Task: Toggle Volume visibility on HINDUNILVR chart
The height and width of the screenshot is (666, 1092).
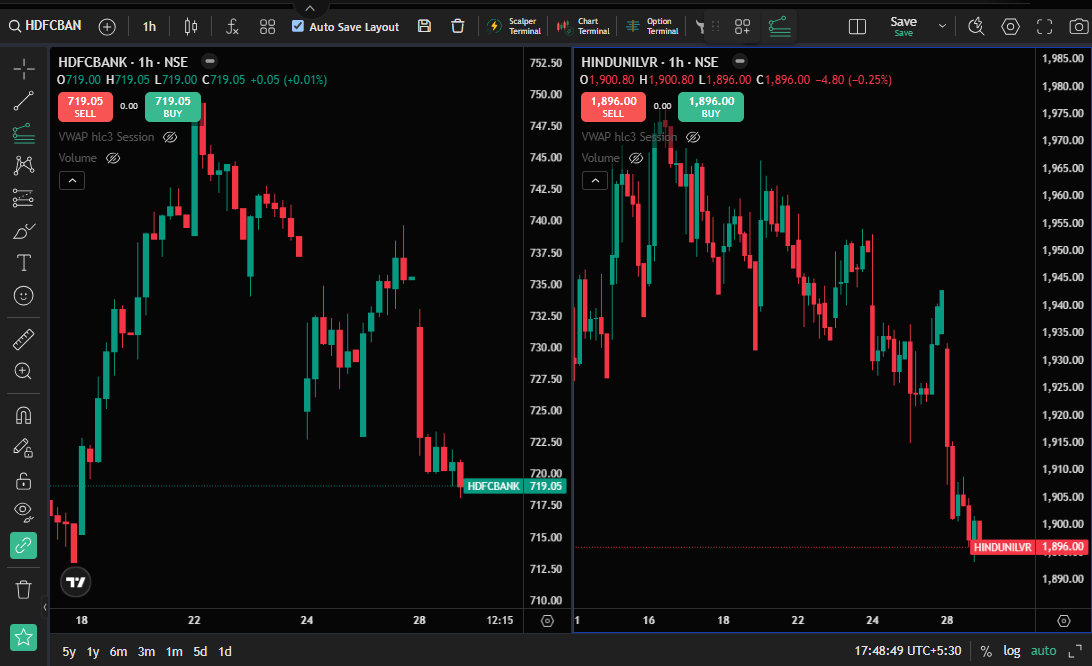Action: click(x=636, y=158)
